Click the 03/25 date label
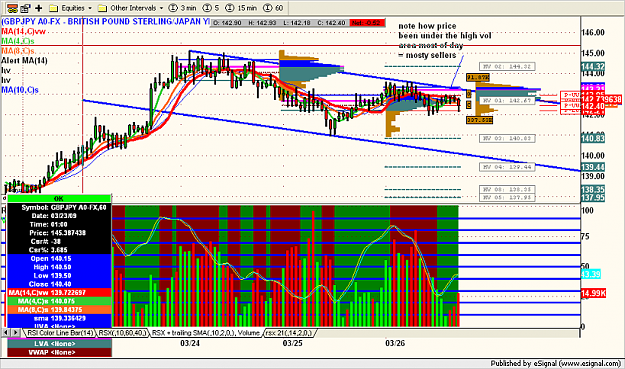This screenshot has width=625, height=369. pos(293,343)
